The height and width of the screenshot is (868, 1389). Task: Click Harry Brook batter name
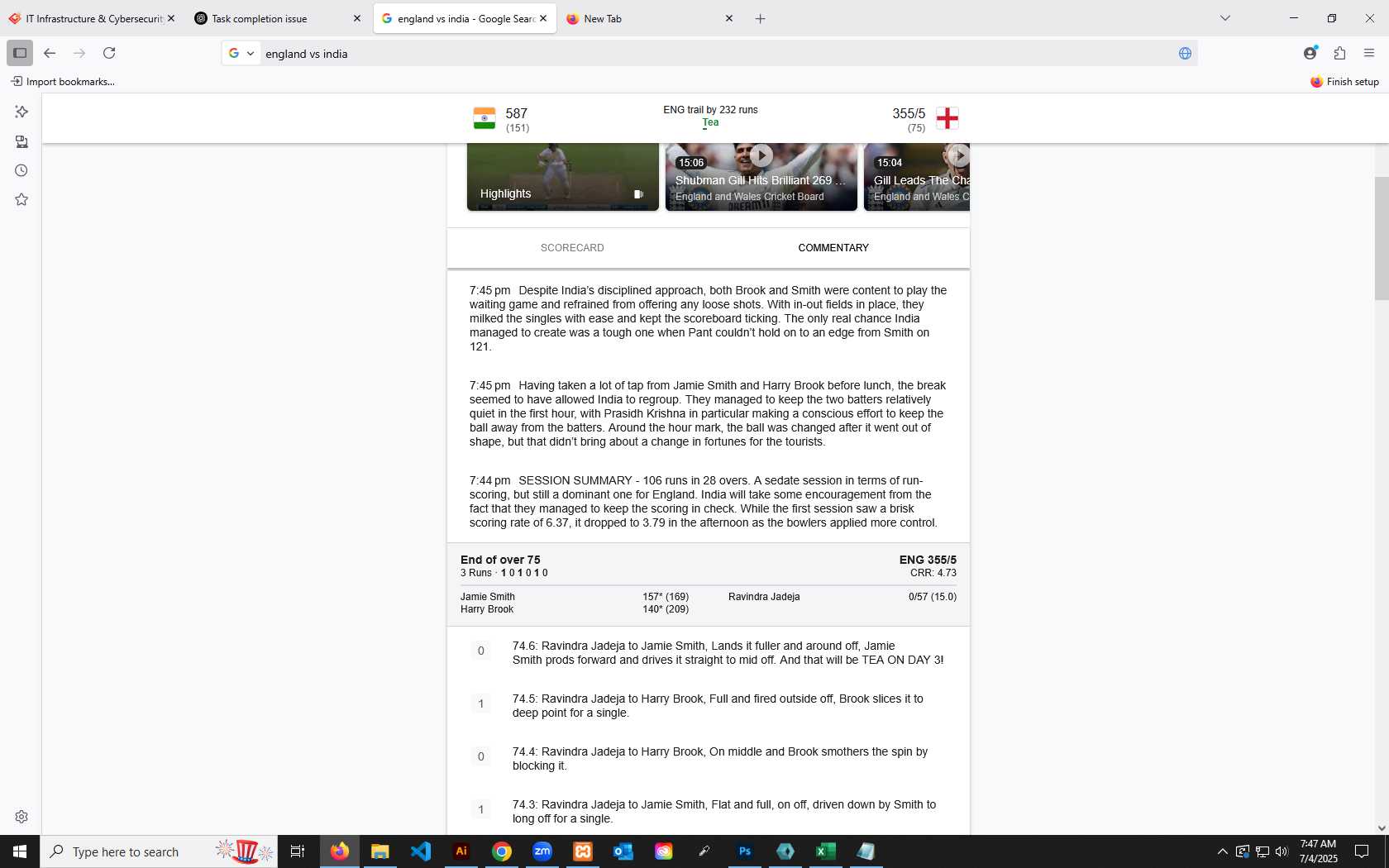487,609
